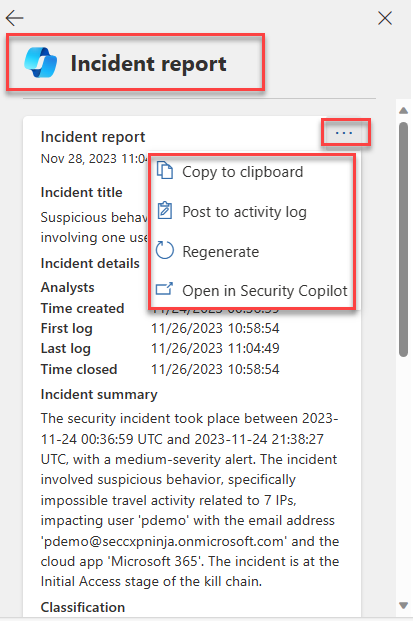Image resolution: width=413 pixels, height=621 pixels.
Task: Click the large Incident report panel title
Action: coord(148,63)
